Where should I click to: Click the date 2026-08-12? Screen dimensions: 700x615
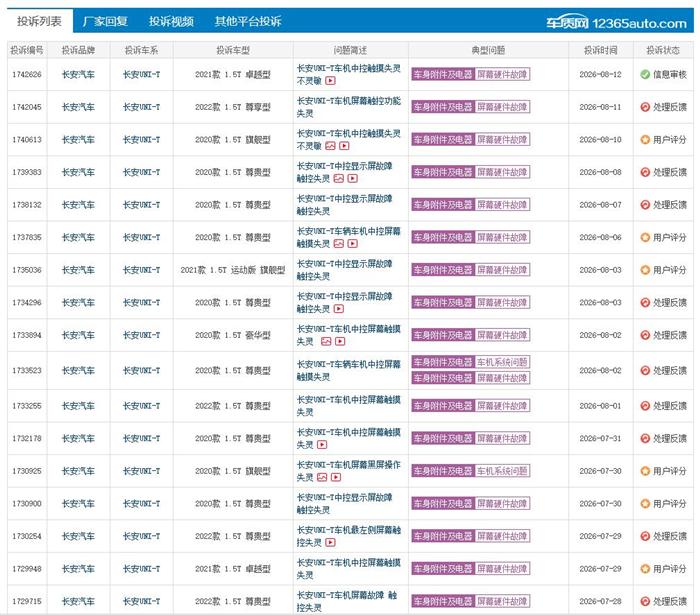[x=600, y=75]
